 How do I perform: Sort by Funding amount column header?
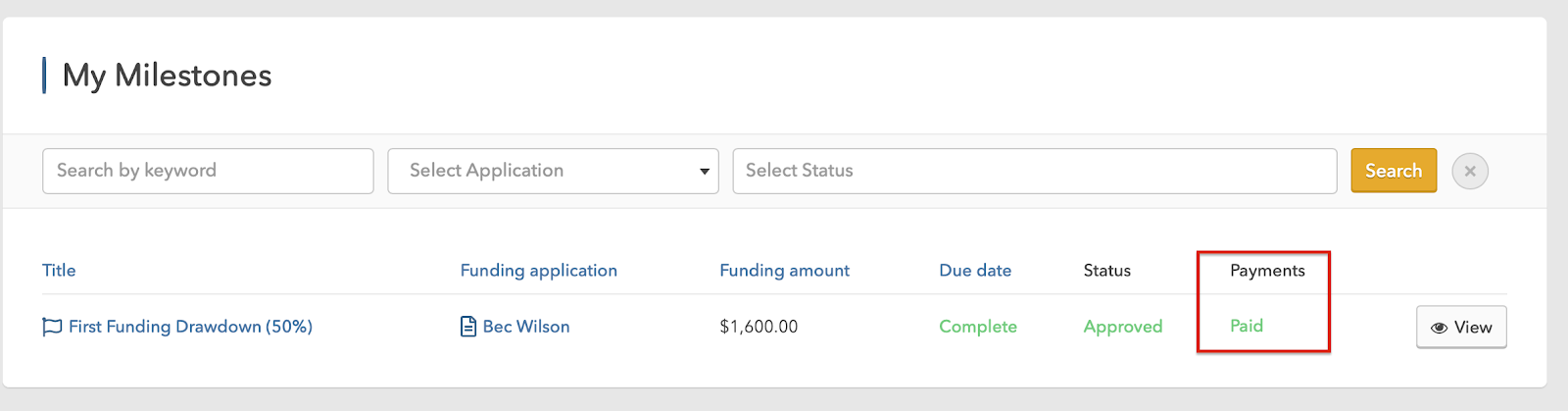pyautogui.click(x=785, y=271)
